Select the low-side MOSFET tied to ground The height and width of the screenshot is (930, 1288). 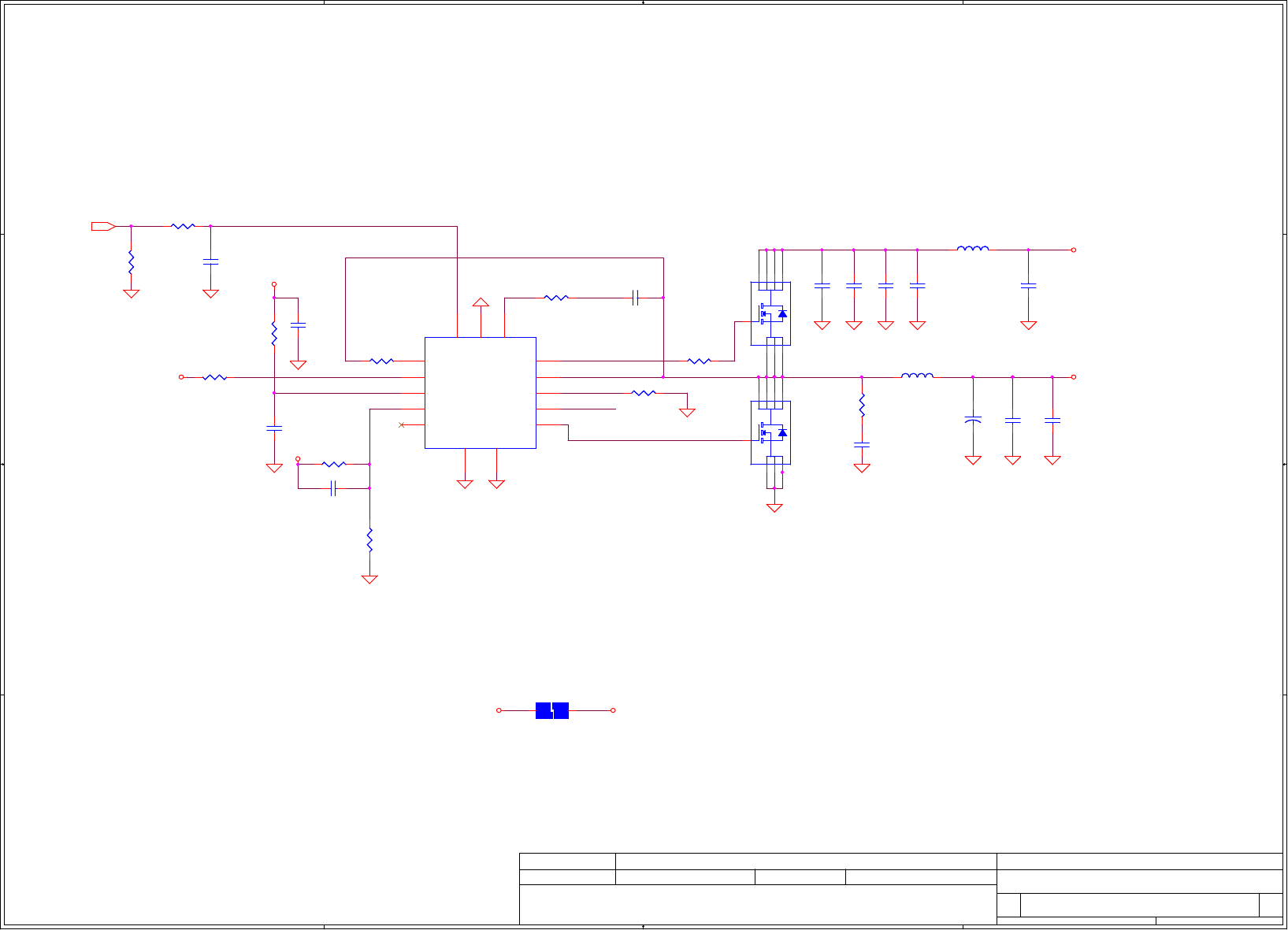770,433
